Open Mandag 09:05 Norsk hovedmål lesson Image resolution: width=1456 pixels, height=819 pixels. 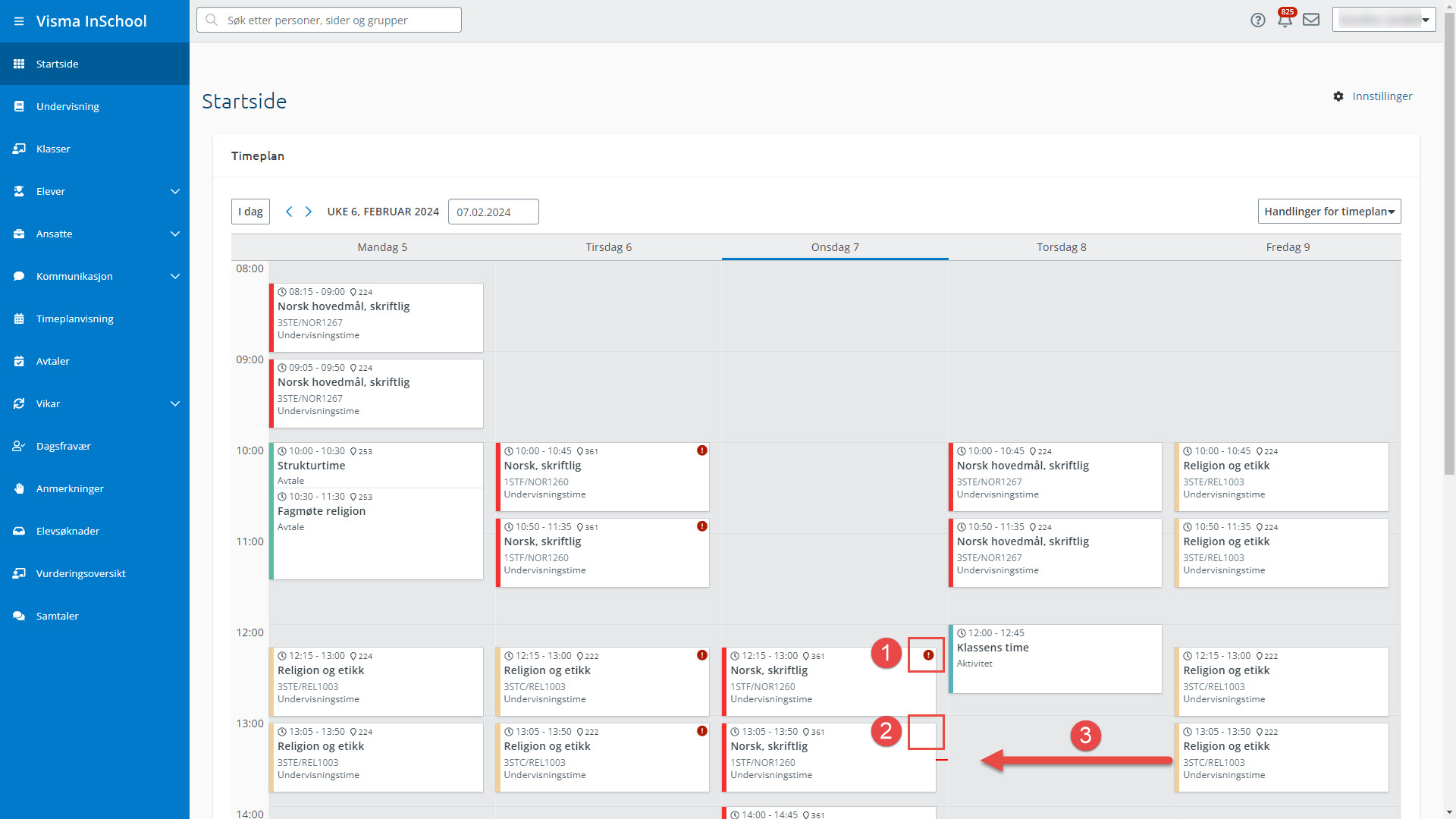376,394
